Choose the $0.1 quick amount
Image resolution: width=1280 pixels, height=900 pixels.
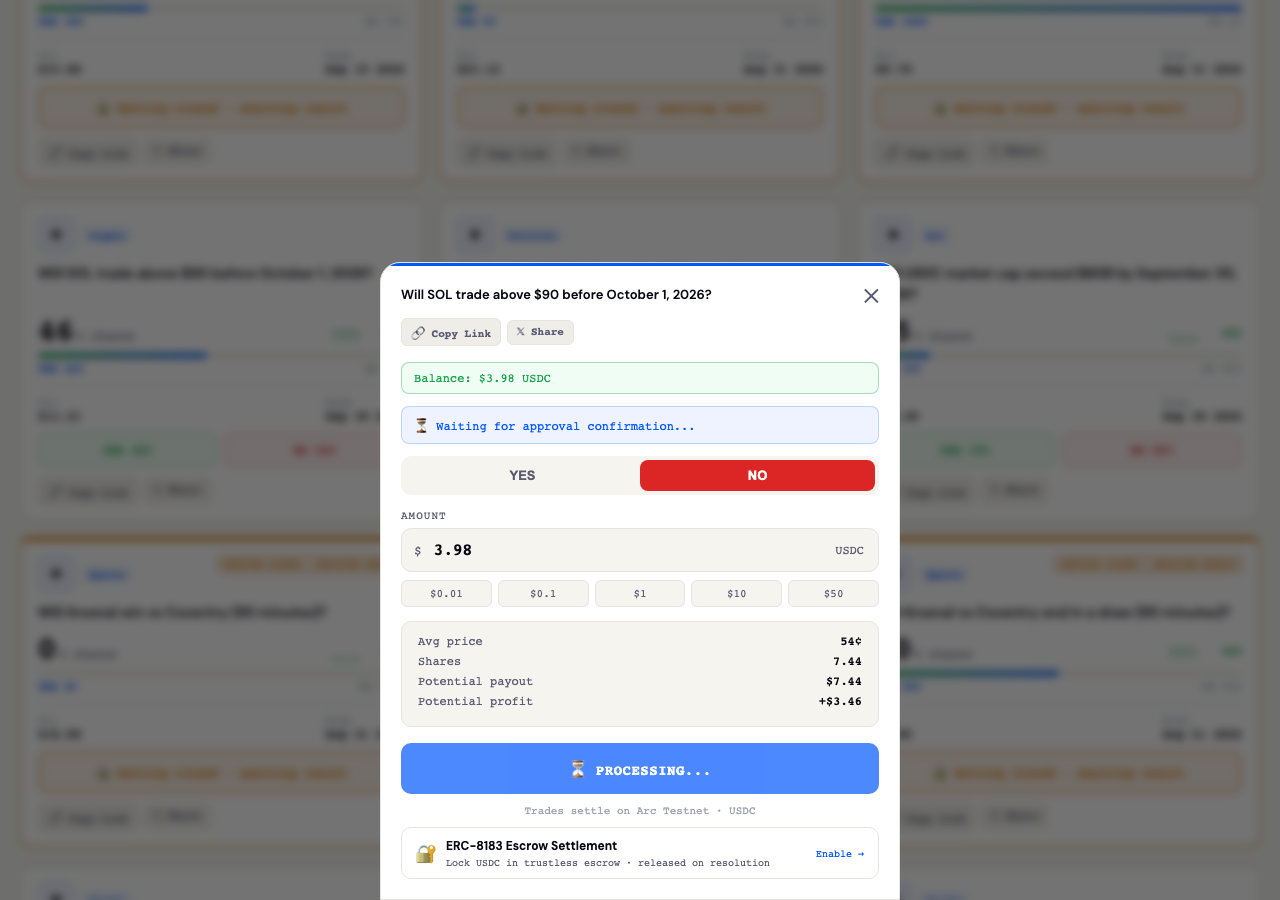(543, 593)
